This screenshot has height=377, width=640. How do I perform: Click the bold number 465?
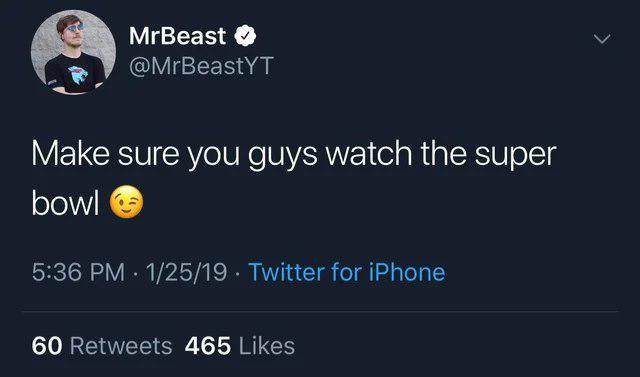pos(208,346)
